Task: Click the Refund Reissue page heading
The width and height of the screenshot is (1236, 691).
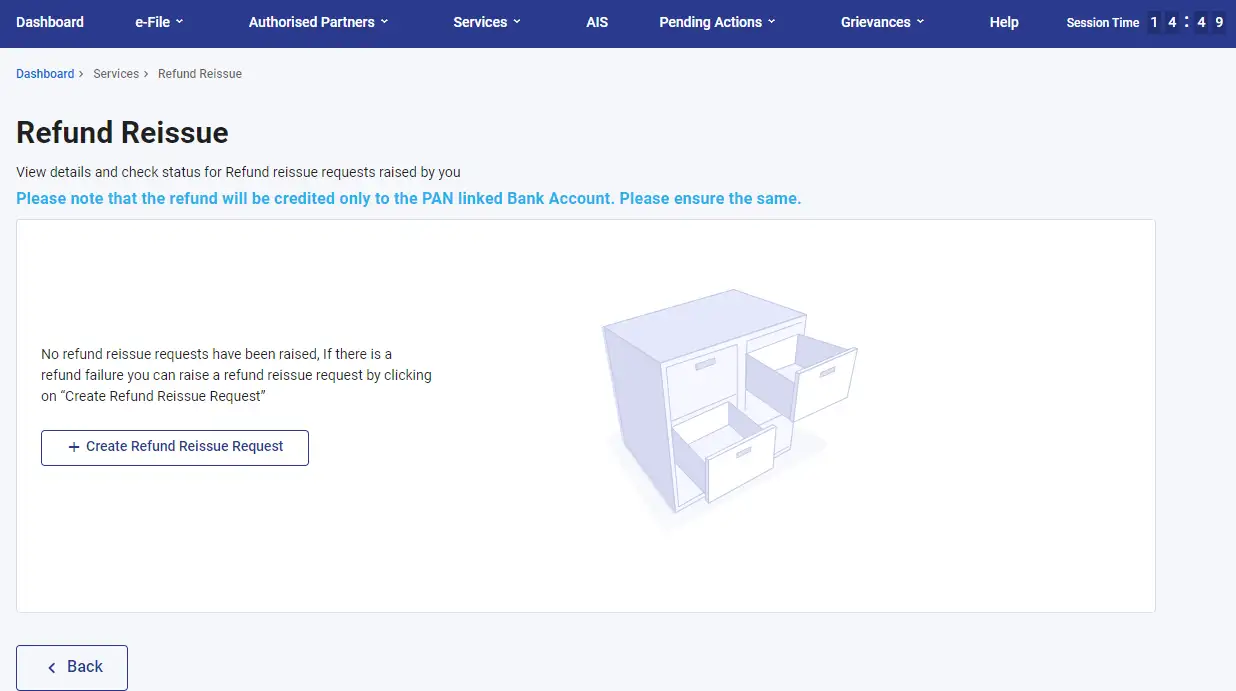Action: (x=122, y=133)
